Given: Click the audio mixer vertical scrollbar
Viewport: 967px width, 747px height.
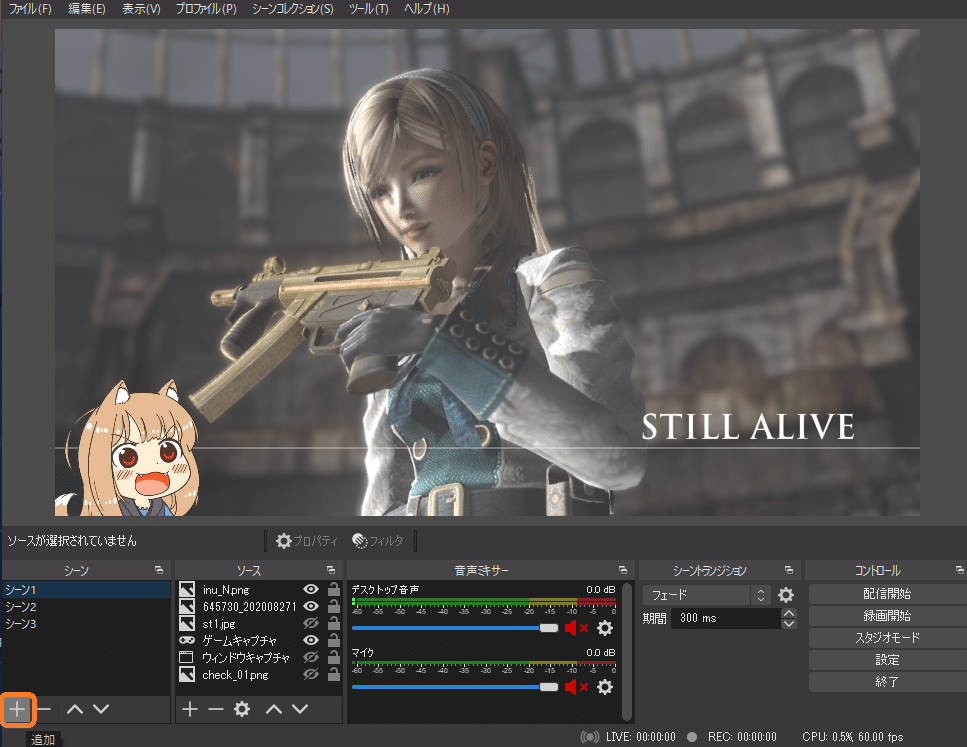Looking at the screenshot, I should tap(627, 651).
